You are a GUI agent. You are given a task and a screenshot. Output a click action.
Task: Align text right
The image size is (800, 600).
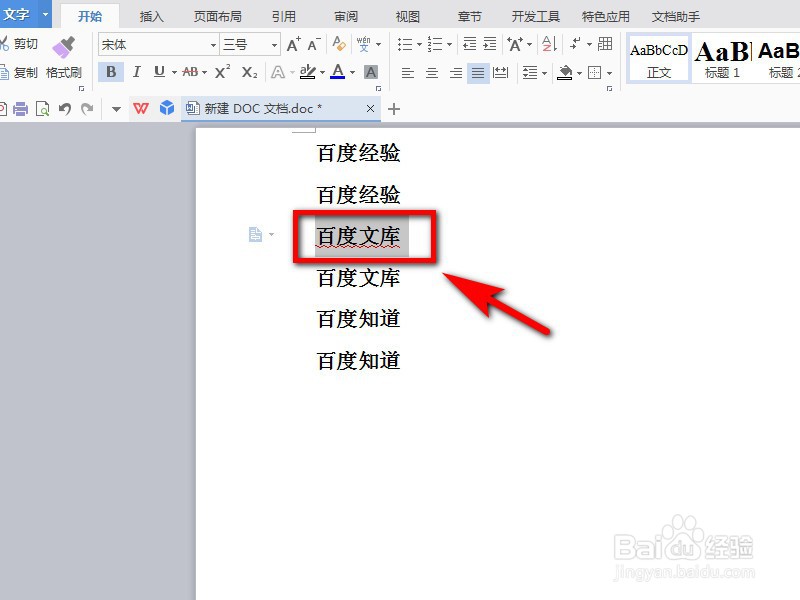(456, 73)
